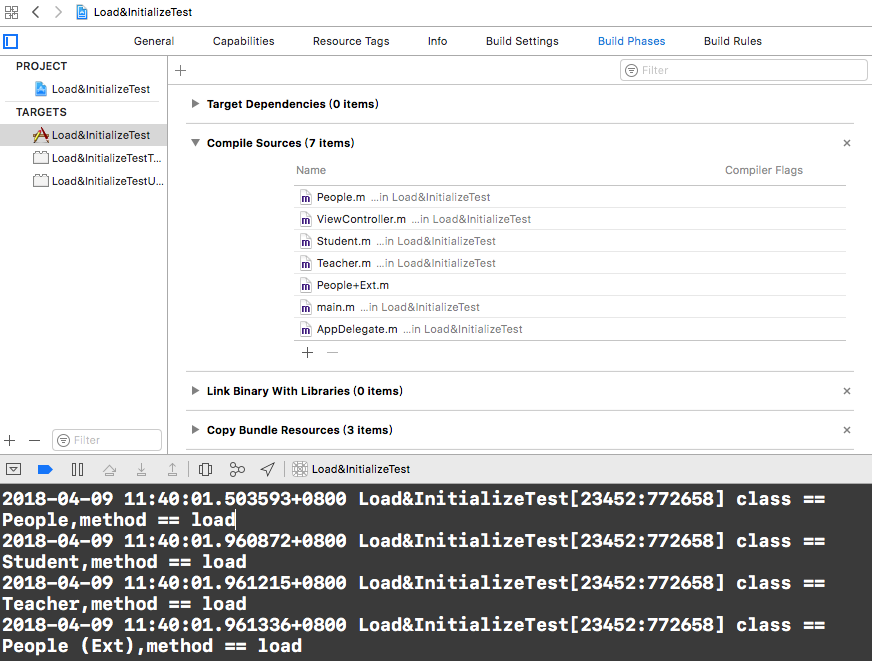The image size is (872, 661).
Task: Open the Debug Memory Graph tool
Action: point(237,469)
